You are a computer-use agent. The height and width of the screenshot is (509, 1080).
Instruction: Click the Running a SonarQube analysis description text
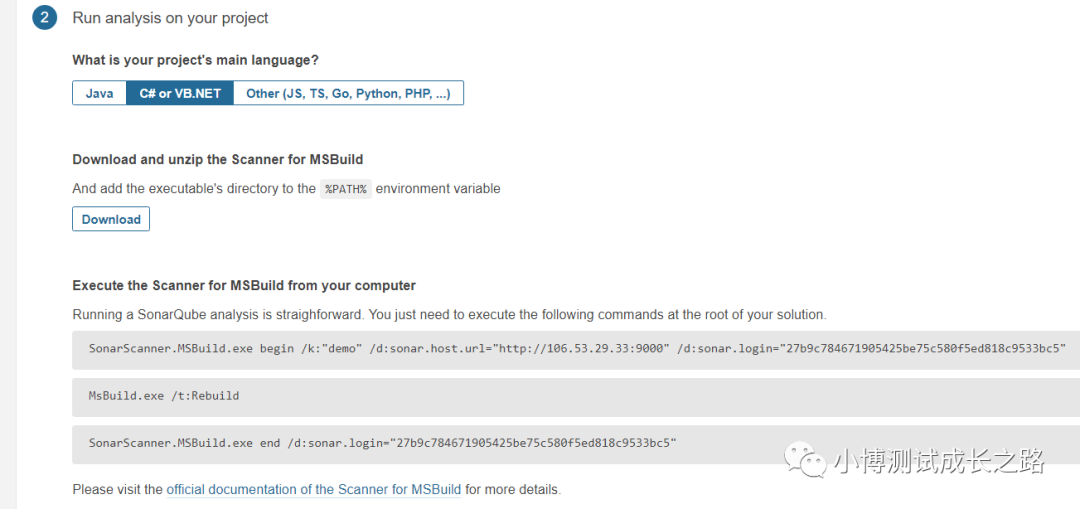pos(449,315)
